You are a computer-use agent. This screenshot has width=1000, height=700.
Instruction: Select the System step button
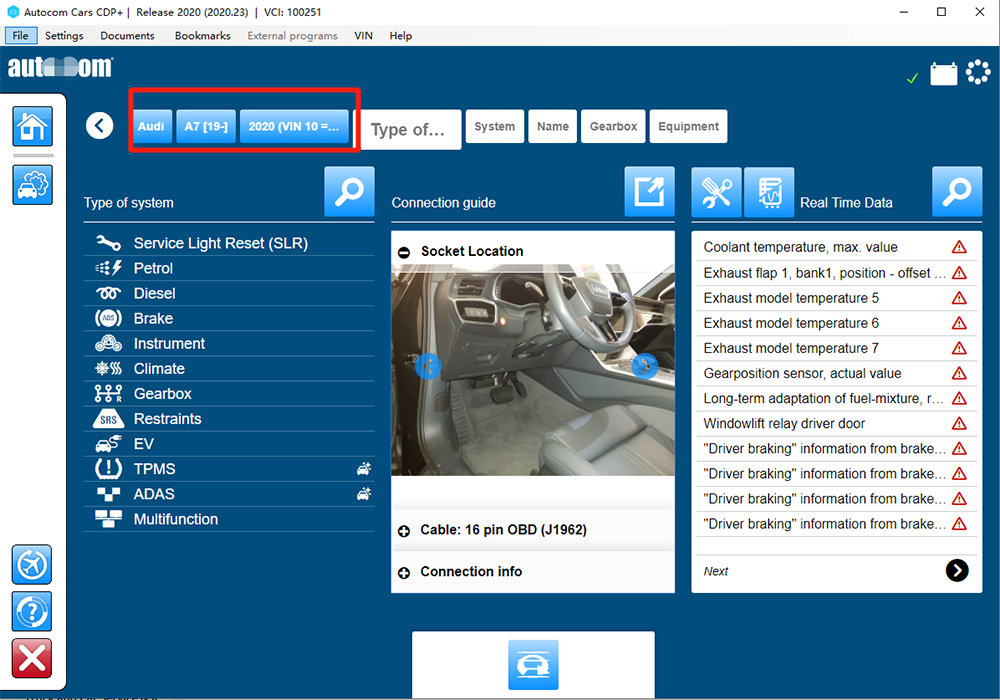494,126
